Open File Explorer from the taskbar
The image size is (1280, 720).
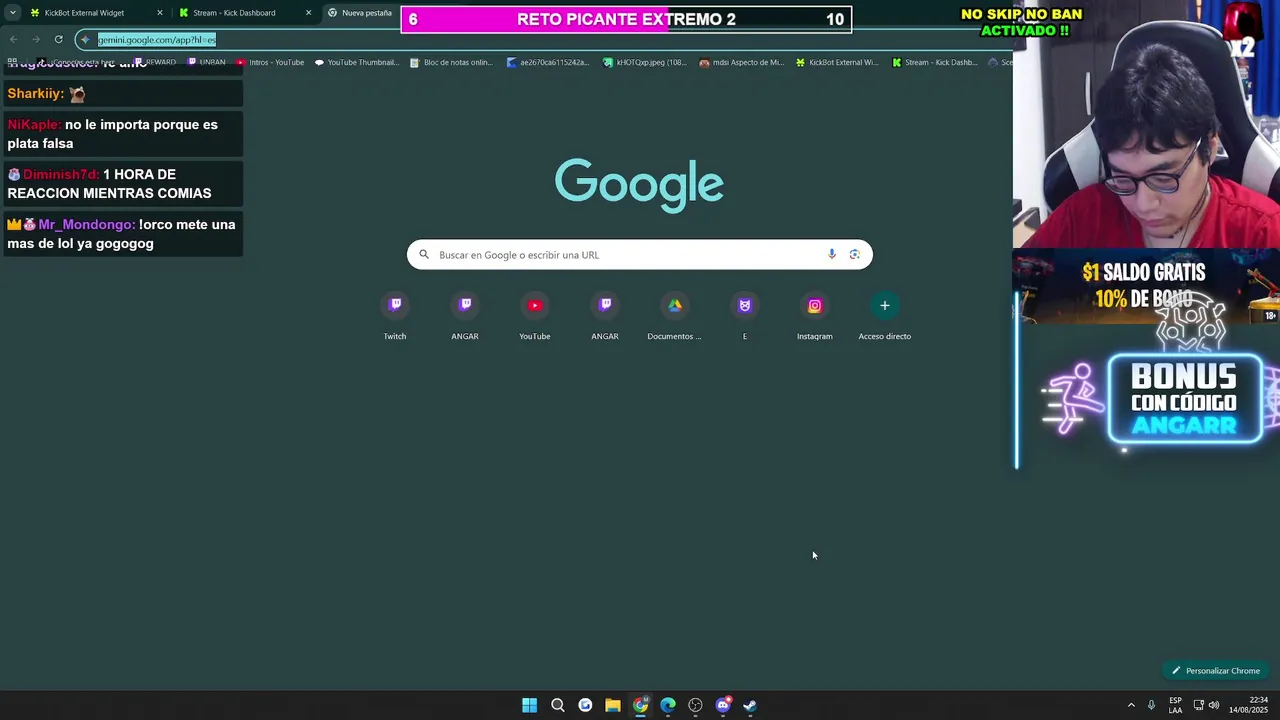[613, 705]
